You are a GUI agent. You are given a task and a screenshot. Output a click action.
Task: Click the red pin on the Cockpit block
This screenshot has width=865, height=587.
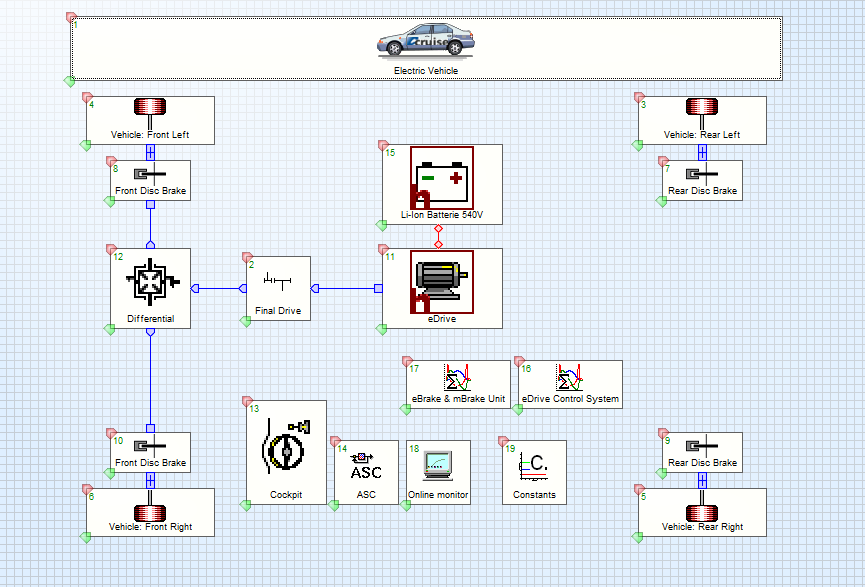(247, 401)
